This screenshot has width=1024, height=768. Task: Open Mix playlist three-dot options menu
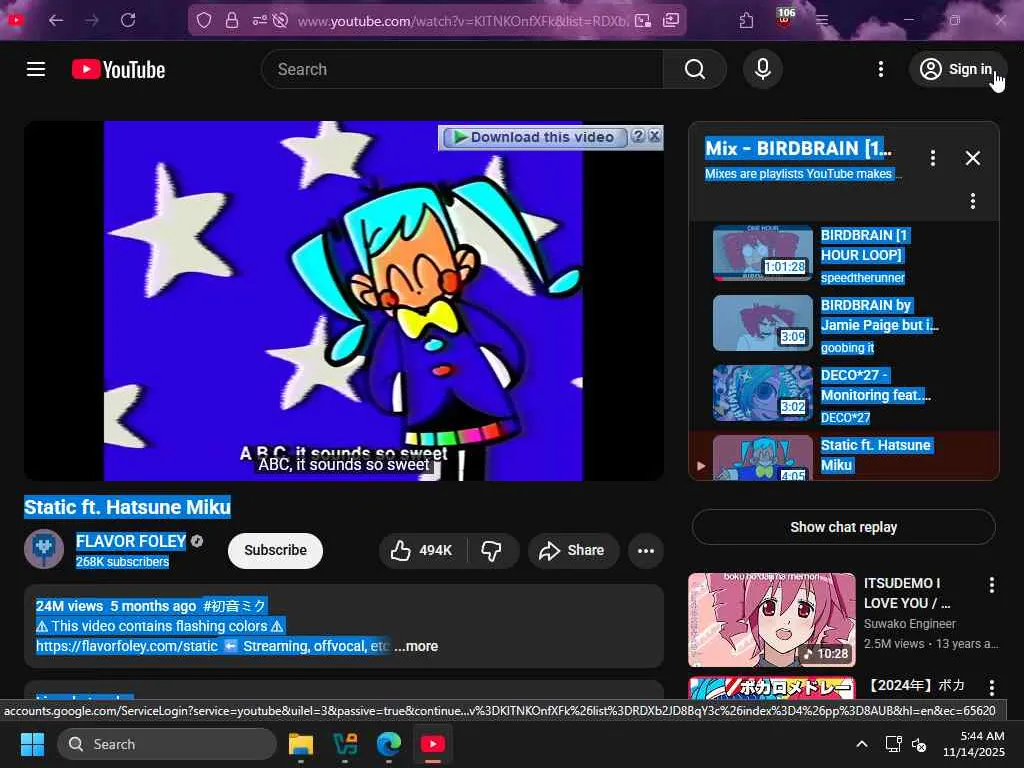click(933, 157)
